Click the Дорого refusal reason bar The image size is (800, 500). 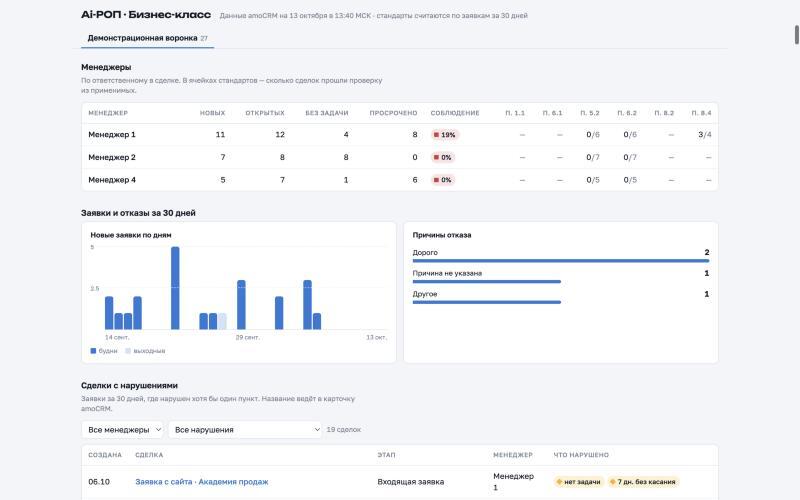(561, 261)
